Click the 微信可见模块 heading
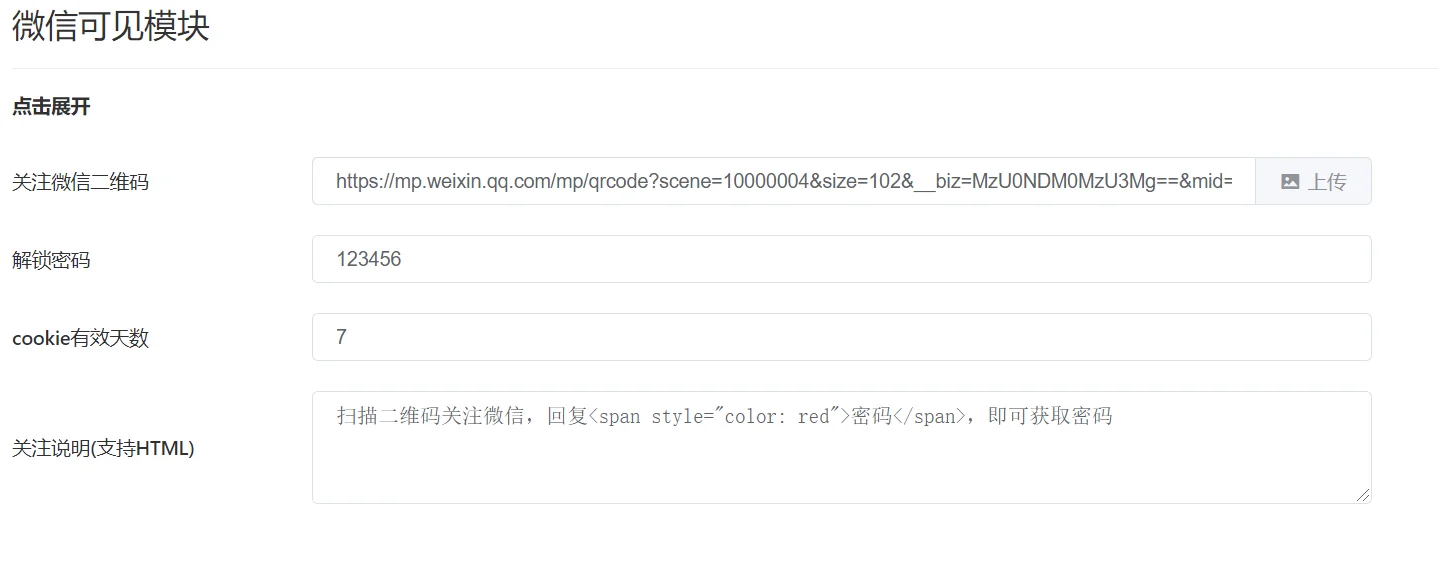The height and width of the screenshot is (563, 1438). (x=110, y=27)
